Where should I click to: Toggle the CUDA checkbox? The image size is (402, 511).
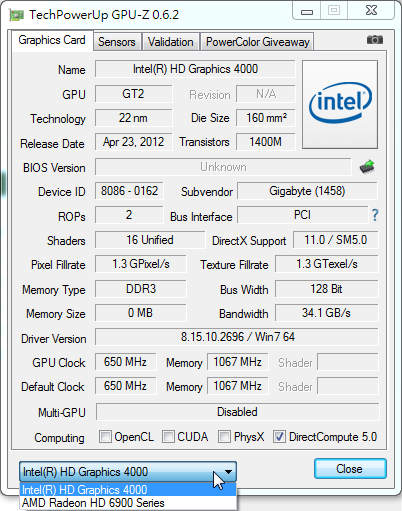(168, 437)
